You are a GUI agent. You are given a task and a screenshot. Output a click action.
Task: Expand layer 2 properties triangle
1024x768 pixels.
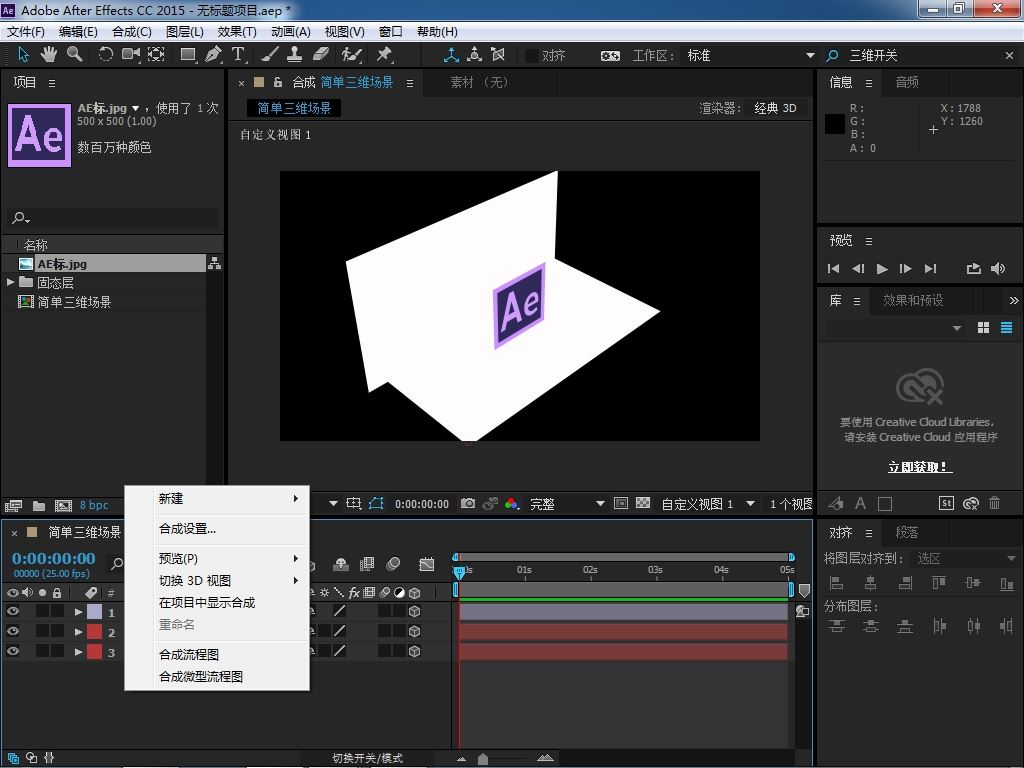point(78,632)
